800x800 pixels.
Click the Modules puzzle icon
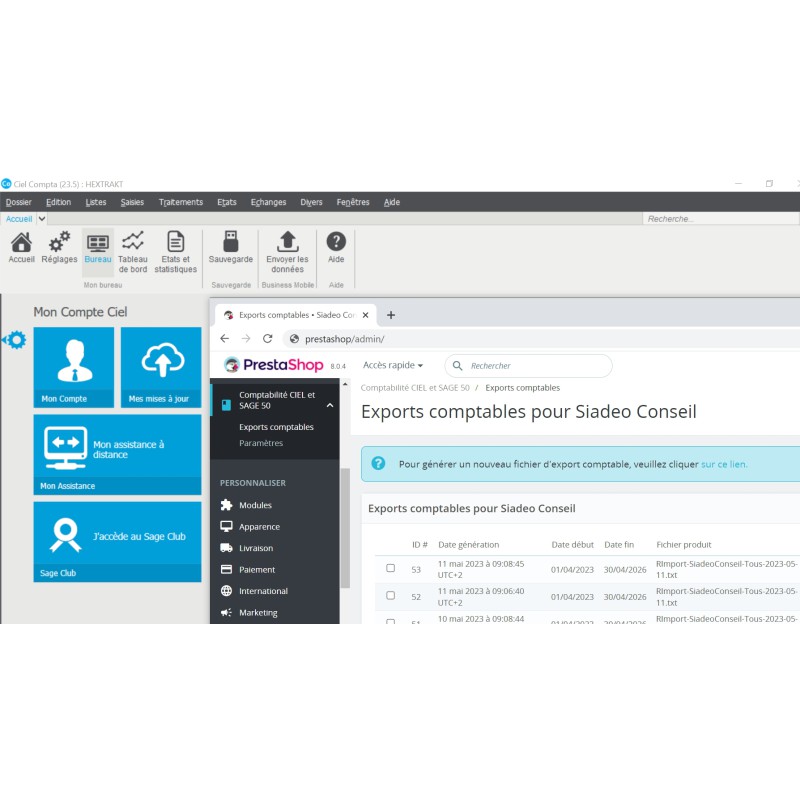[227, 505]
